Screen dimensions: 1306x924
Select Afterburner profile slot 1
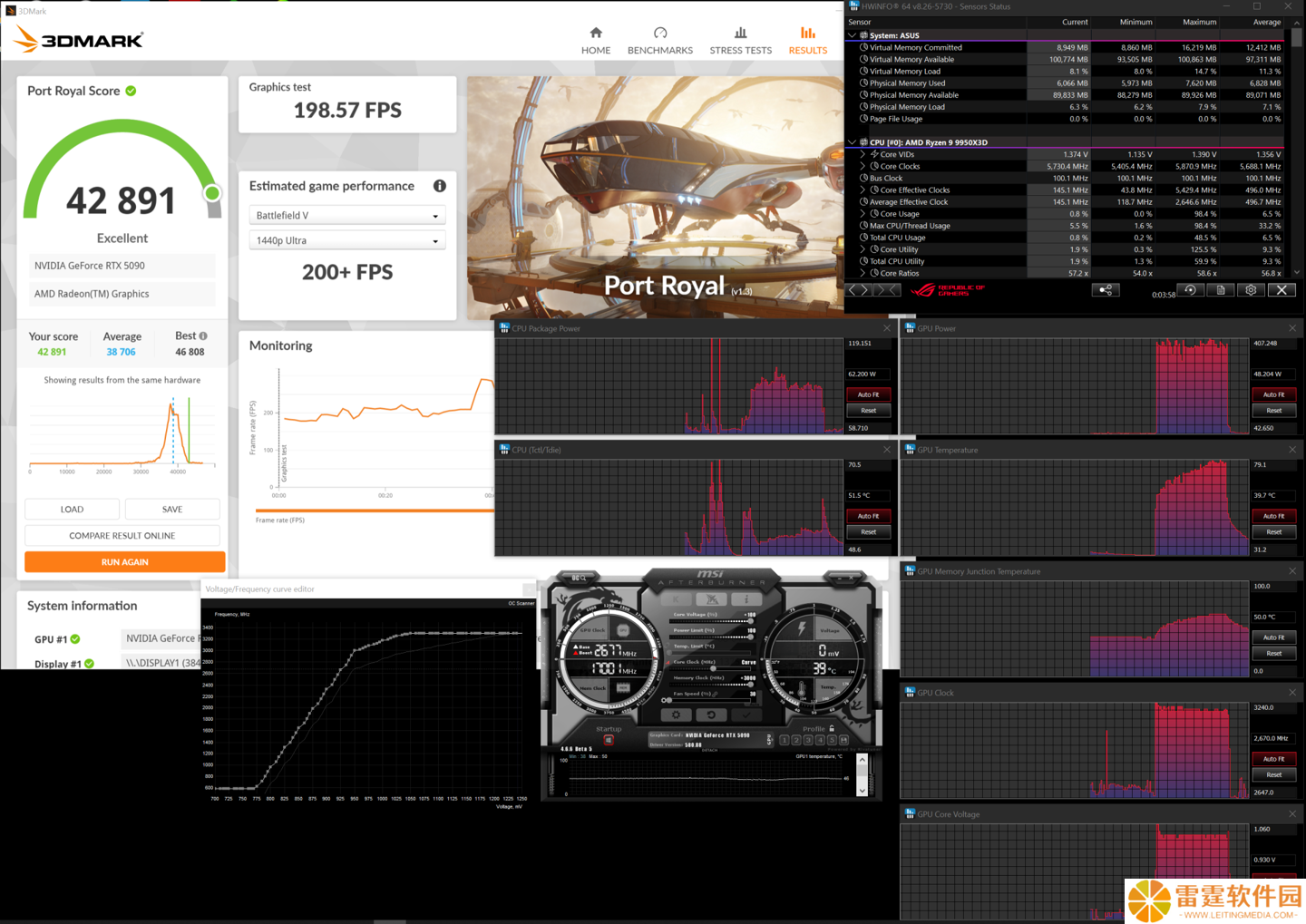[785, 740]
